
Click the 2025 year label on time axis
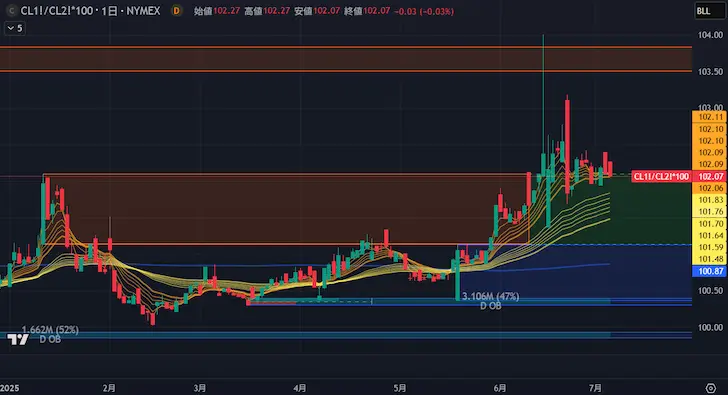click(x=9, y=388)
